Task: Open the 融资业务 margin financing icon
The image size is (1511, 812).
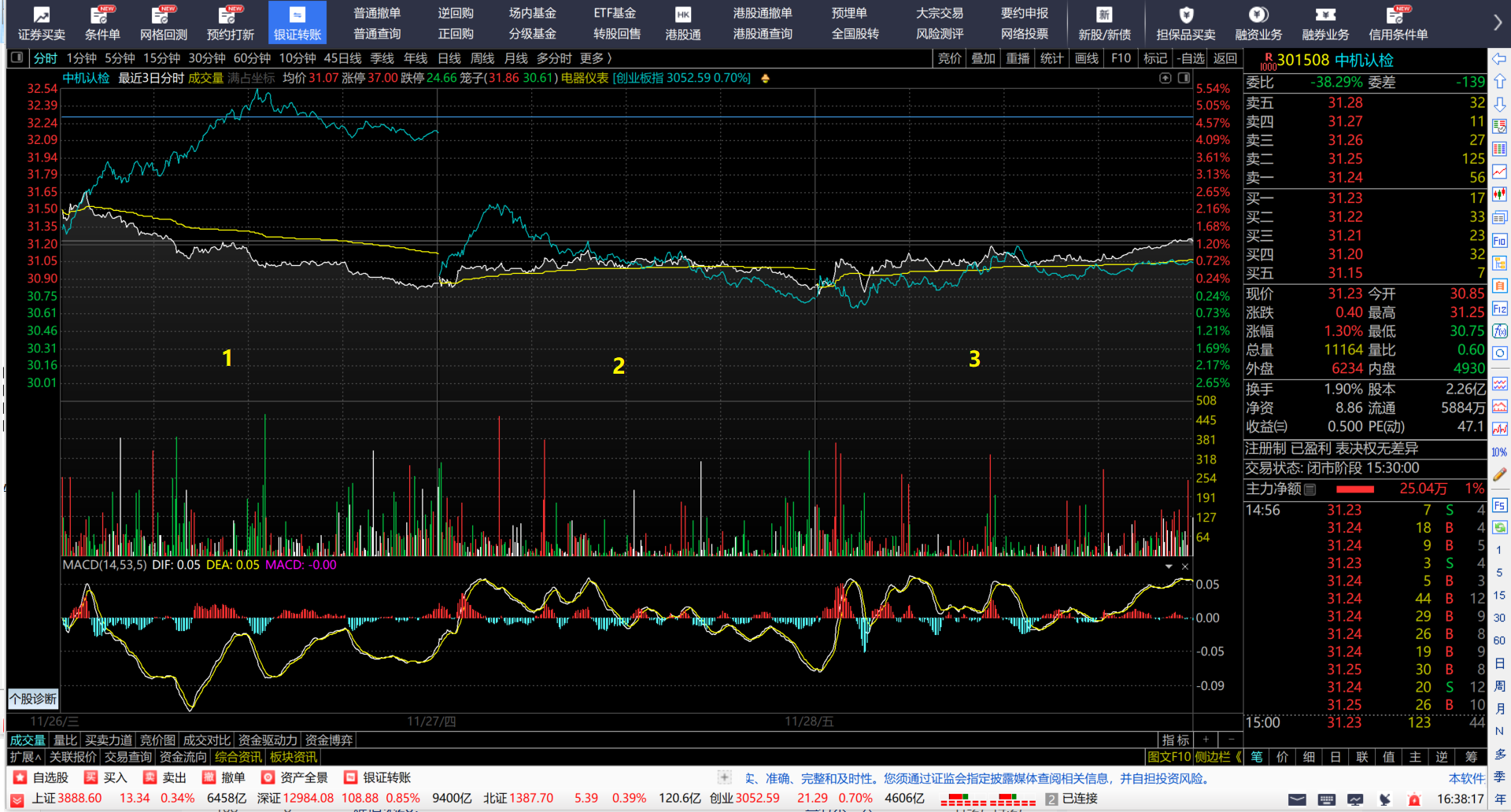Action: [x=1258, y=23]
